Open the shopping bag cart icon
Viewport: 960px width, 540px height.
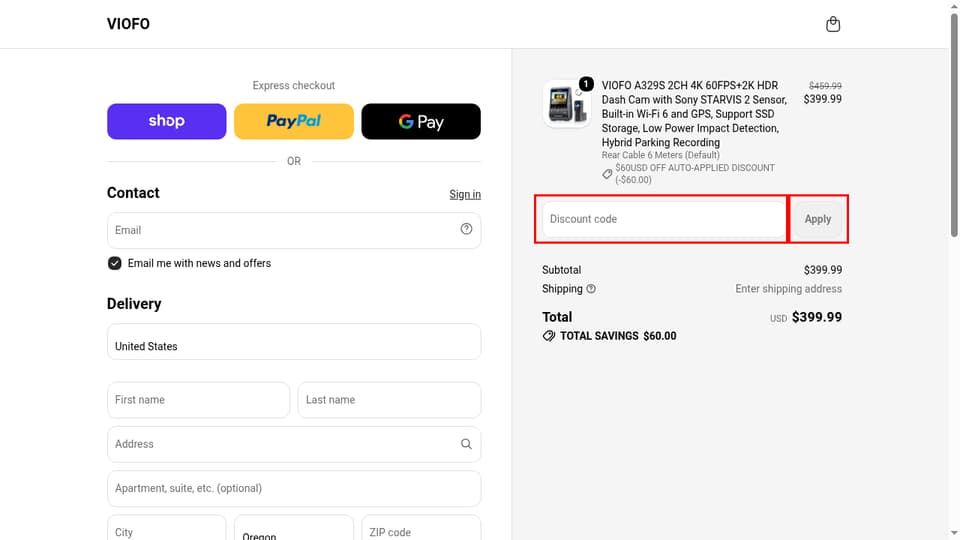(x=833, y=24)
